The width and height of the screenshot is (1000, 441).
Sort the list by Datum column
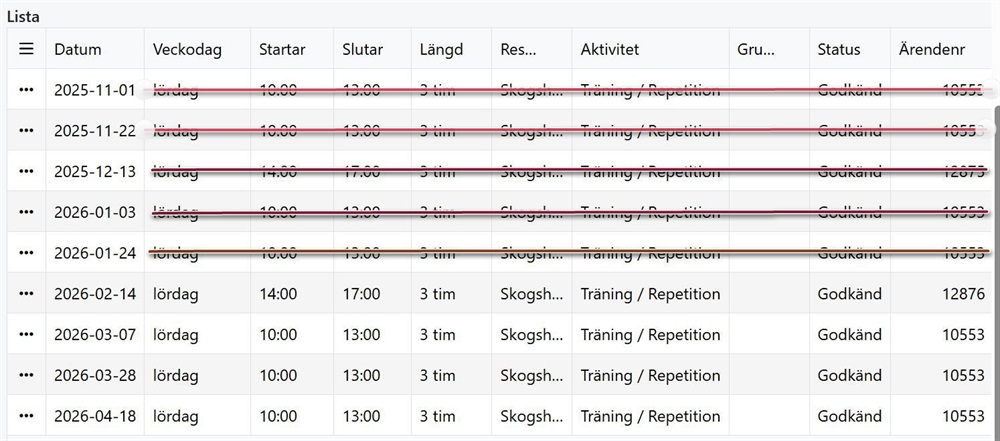point(78,49)
